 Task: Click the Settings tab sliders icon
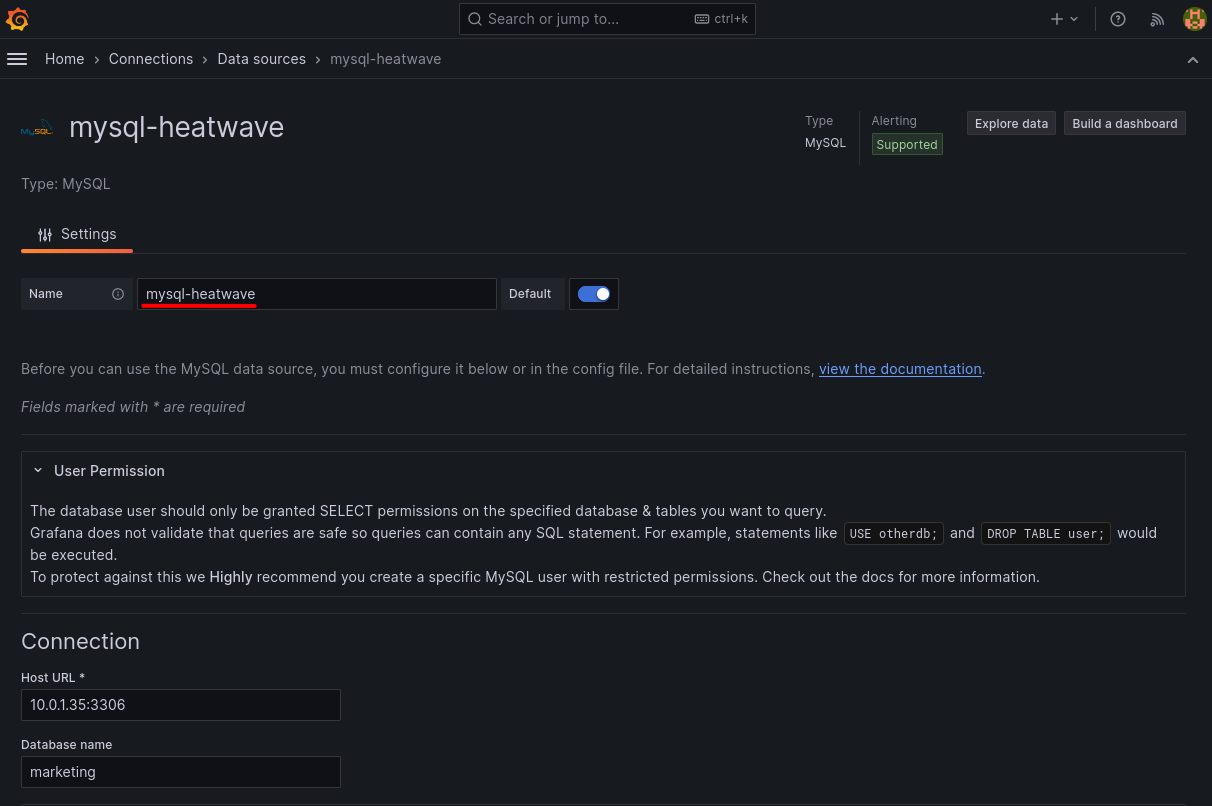45,235
